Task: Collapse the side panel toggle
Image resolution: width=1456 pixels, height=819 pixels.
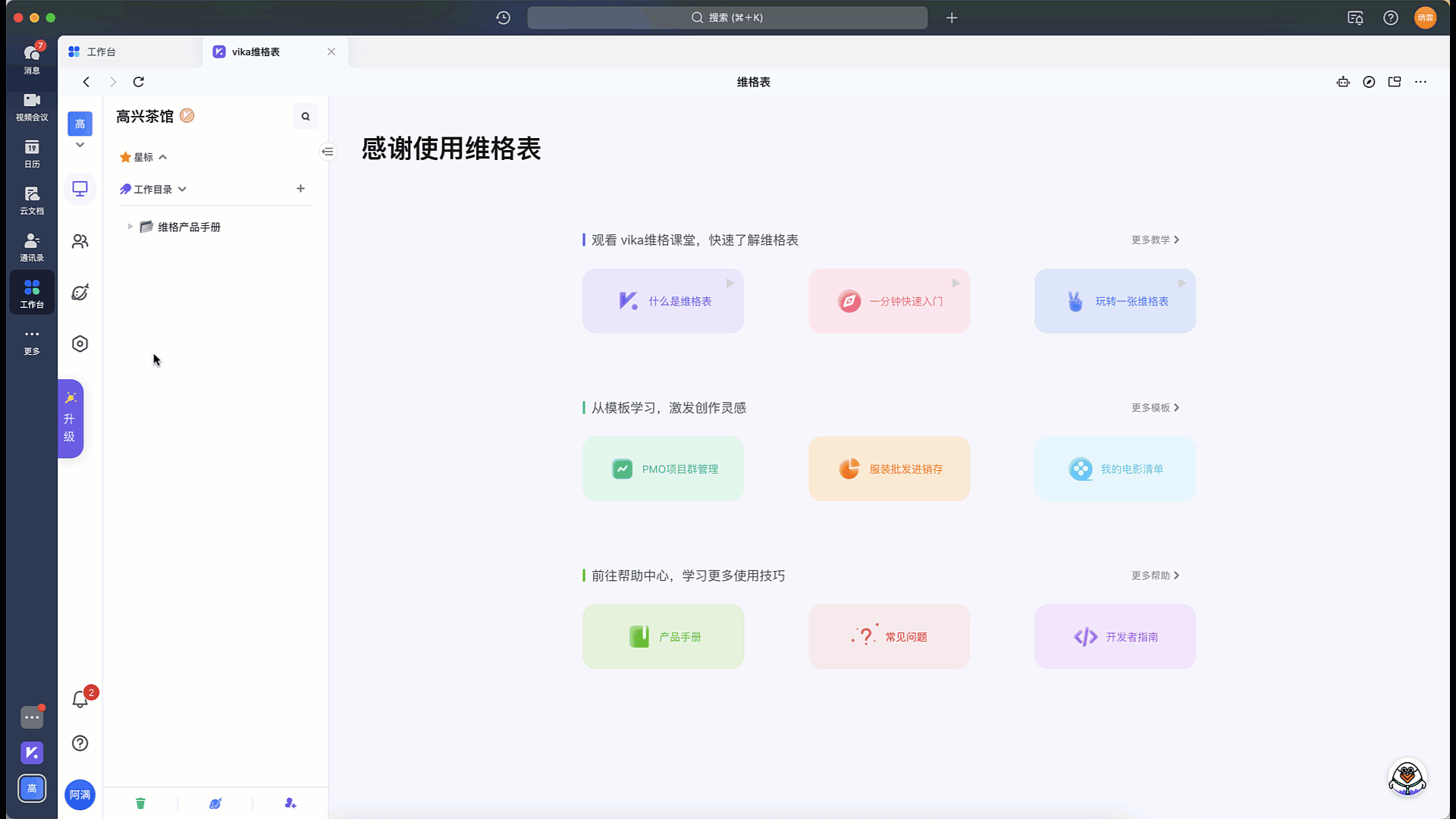Action: 328,152
